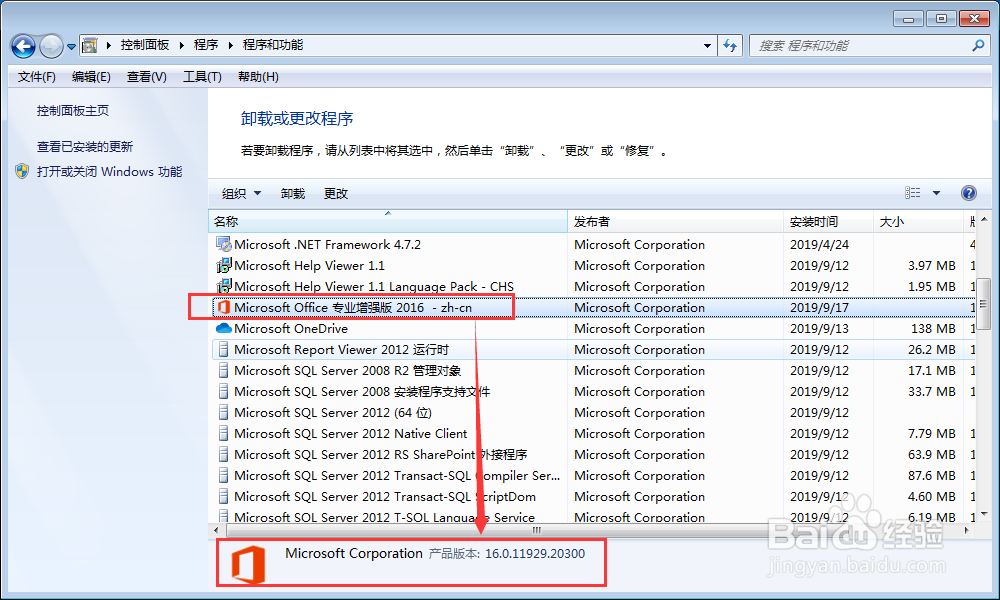Screen dimensions: 1000x600
Task: Click the change view icon
Action: pyautogui.click(x=913, y=193)
